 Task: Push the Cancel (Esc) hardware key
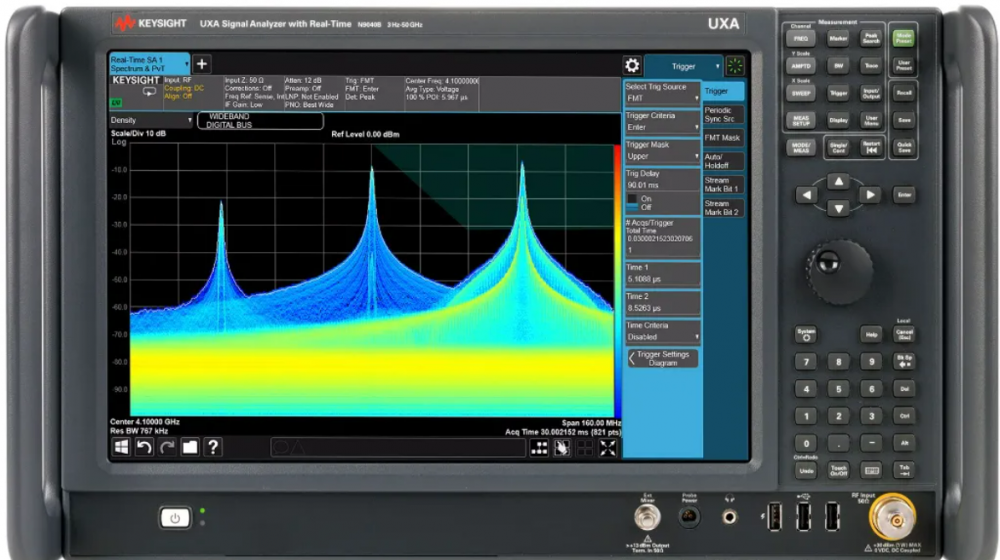pos(904,334)
